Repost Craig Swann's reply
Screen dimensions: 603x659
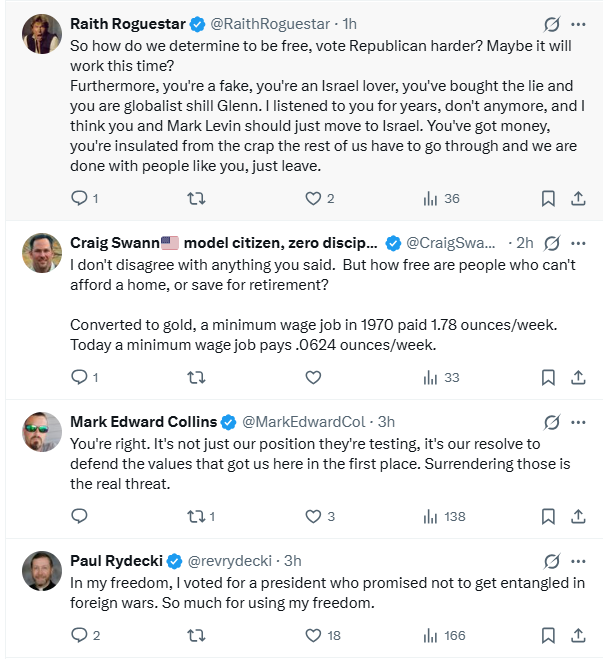pos(196,377)
